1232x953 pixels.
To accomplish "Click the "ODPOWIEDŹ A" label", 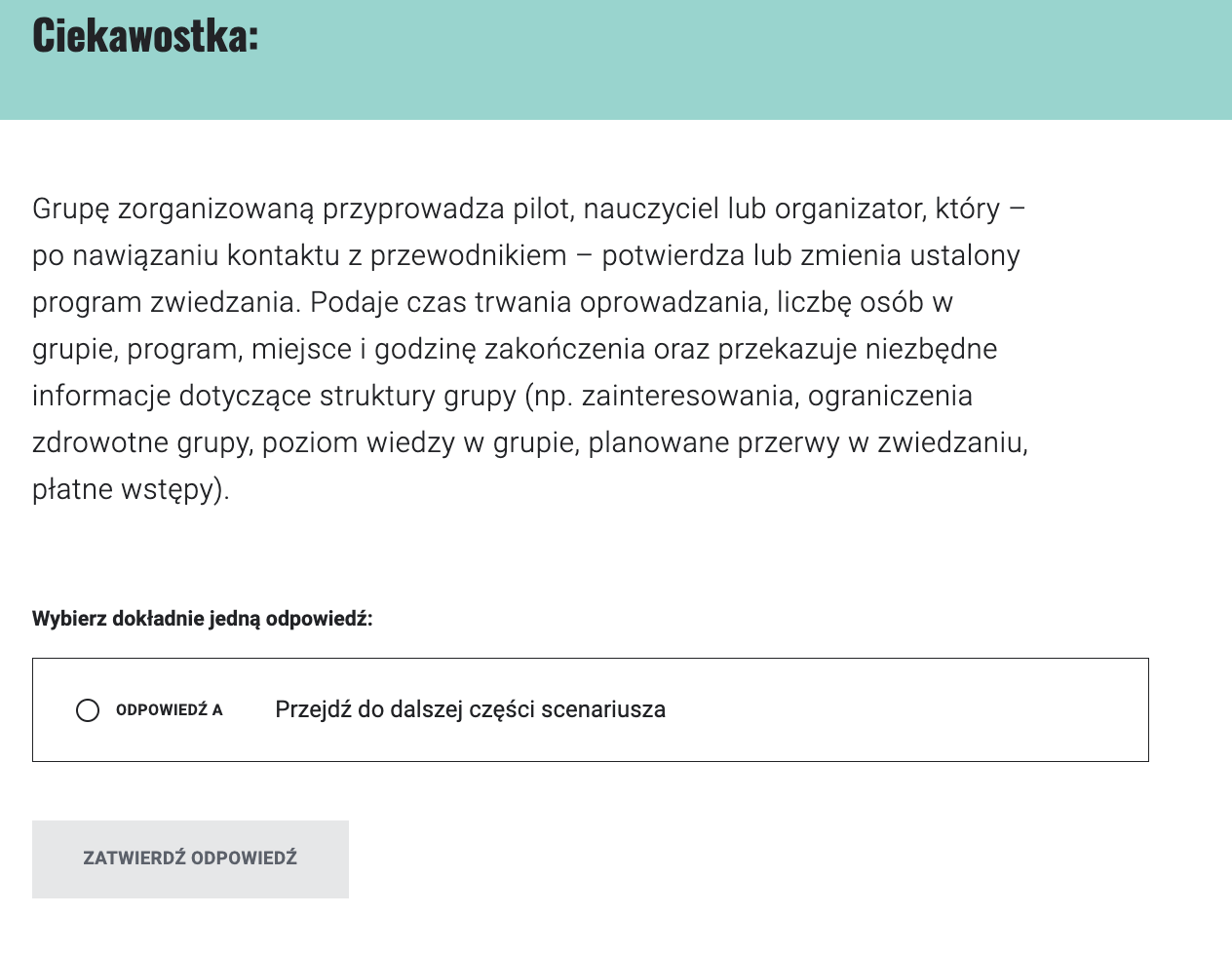I will click(169, 710).
